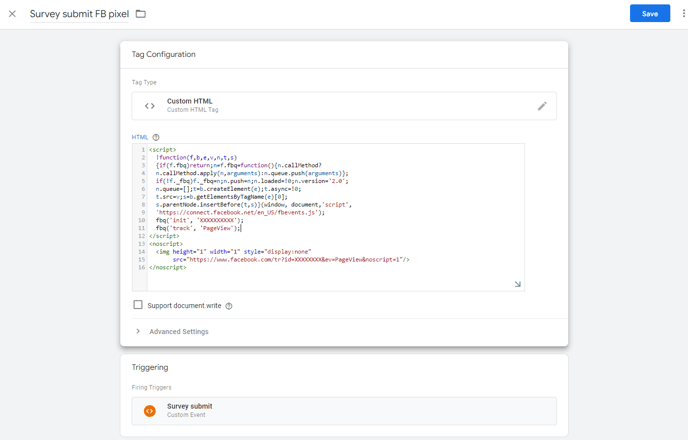
Task: Click the HTML field label
Action: click(x=140, y=137)
